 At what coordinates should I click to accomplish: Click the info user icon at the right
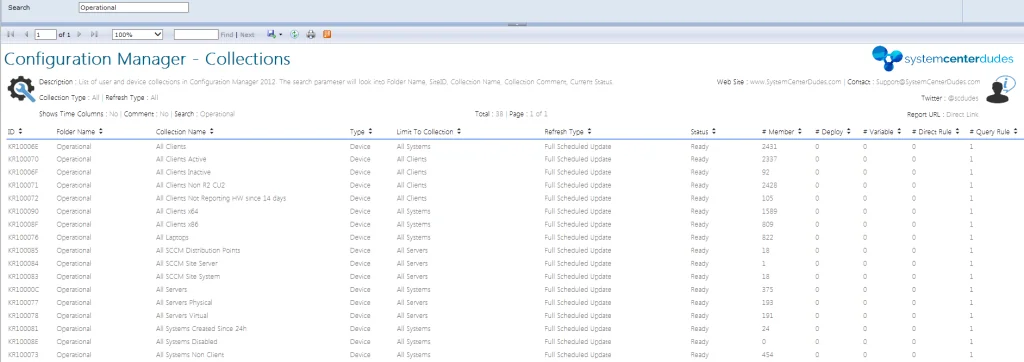pos(1000,90)
